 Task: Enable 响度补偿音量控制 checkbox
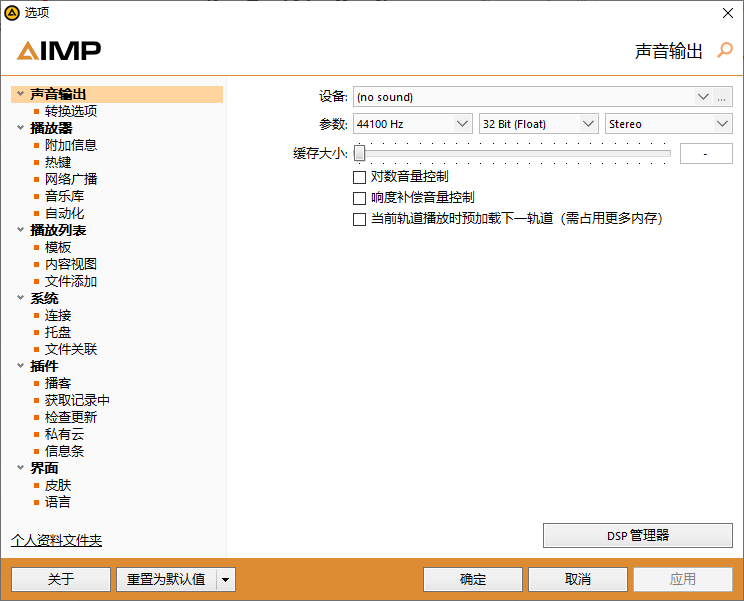click(x=359, y=198)
